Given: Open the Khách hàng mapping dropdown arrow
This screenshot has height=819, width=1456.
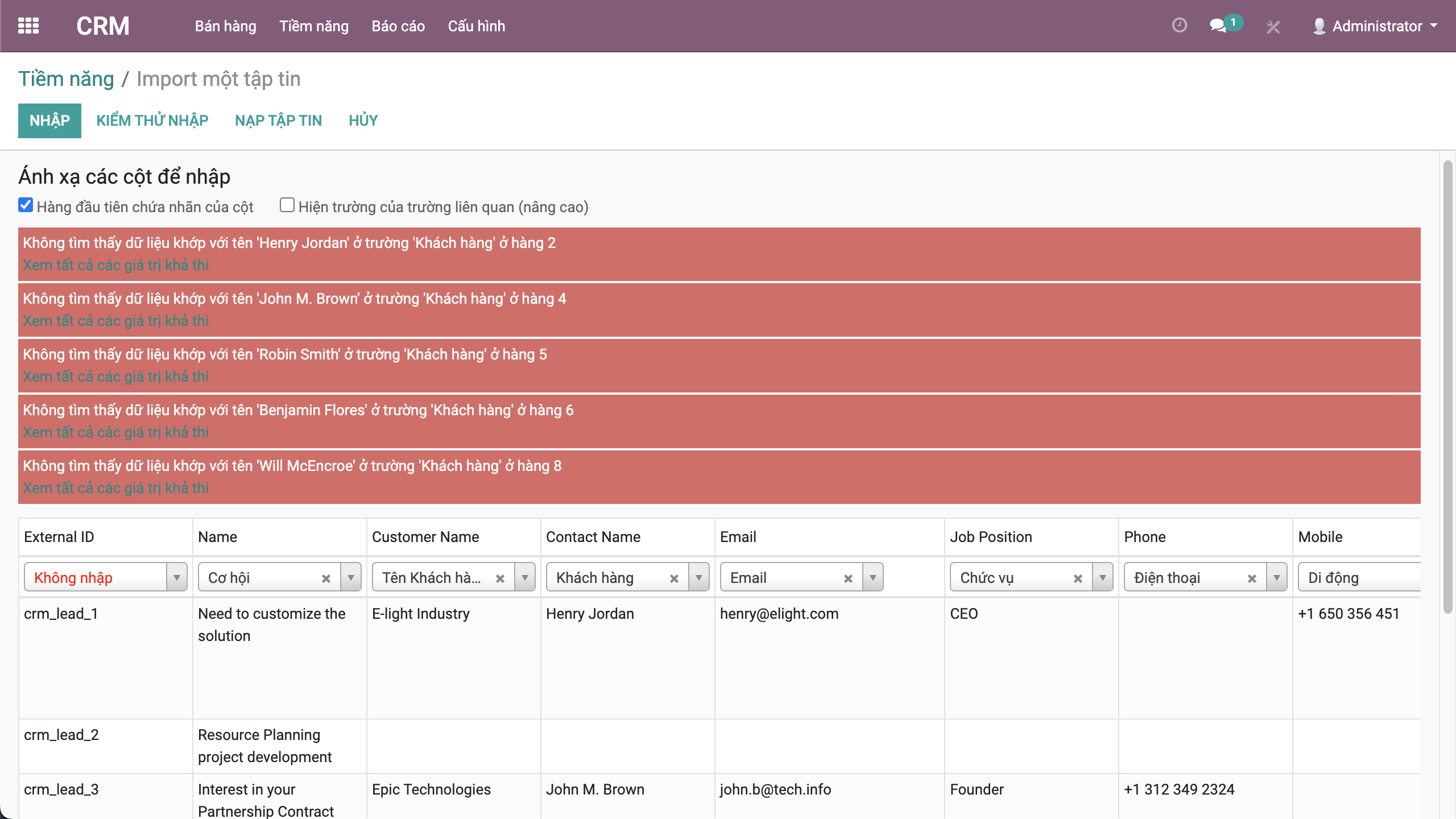Looking at the screenshot, I should [x=699, y=578].
